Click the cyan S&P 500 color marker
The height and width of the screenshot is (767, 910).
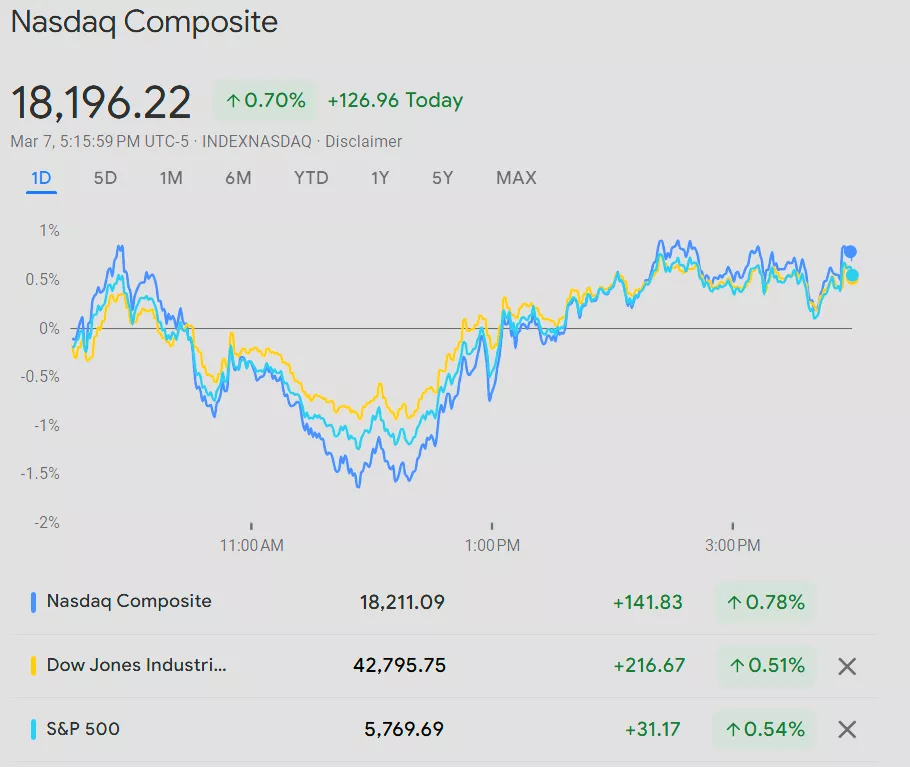point(33,729)
